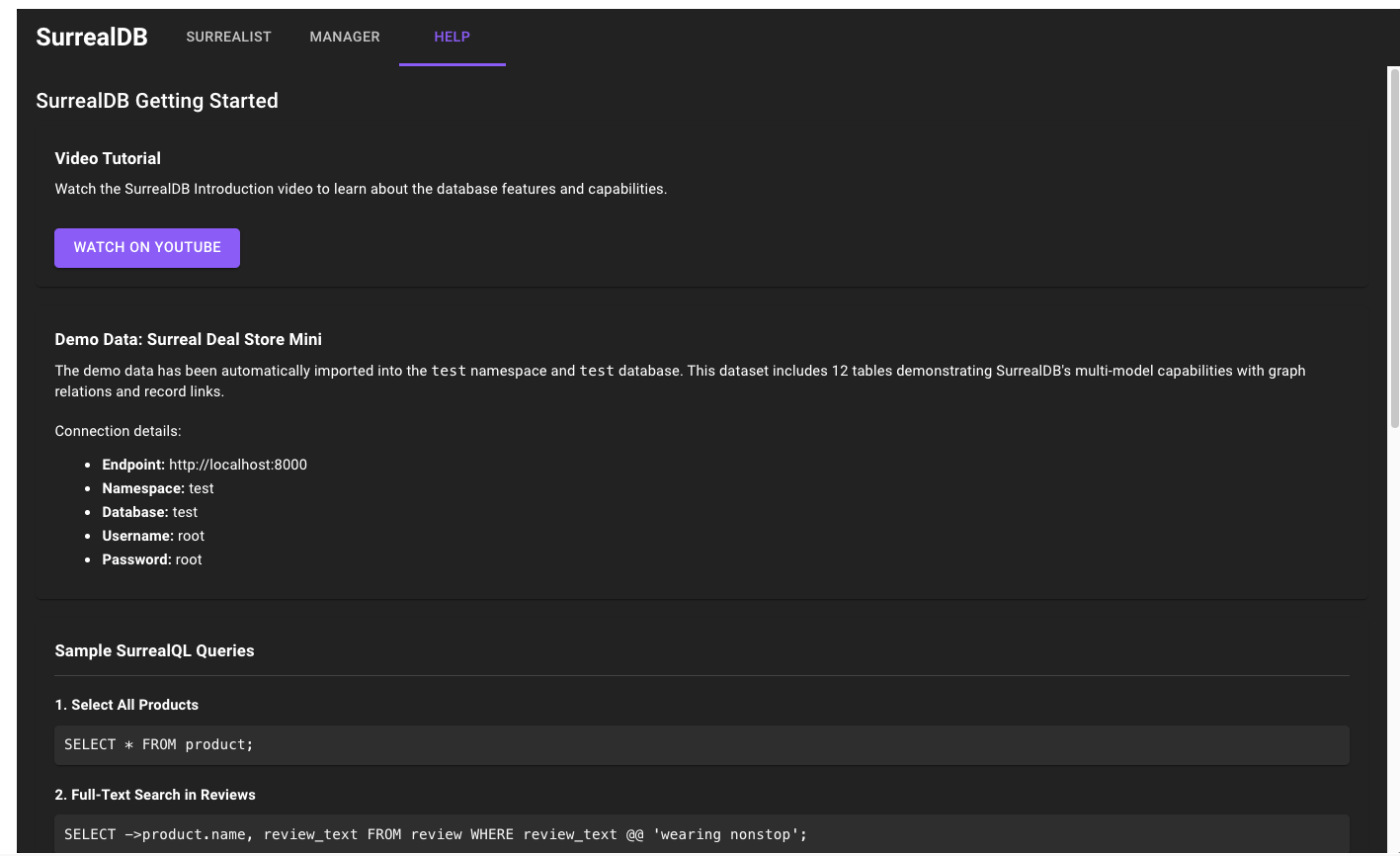Click the Endpoint URL http://localhost:8000
The height and width of the screenshot is (856, 1400).
(x=237, y=464)
